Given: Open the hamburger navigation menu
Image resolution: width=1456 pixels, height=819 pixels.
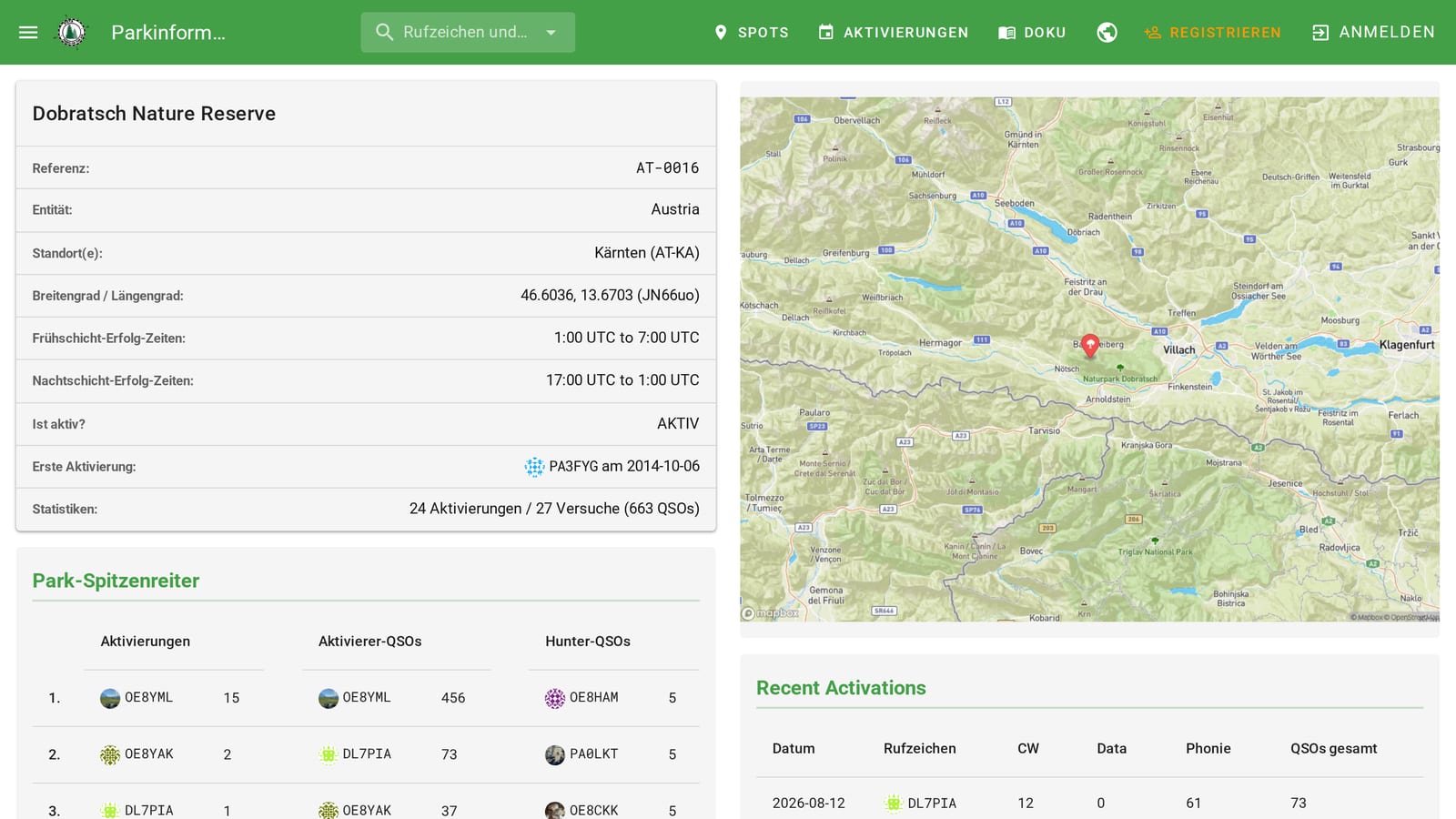Looking at the screenshot, I should point(28,32).
